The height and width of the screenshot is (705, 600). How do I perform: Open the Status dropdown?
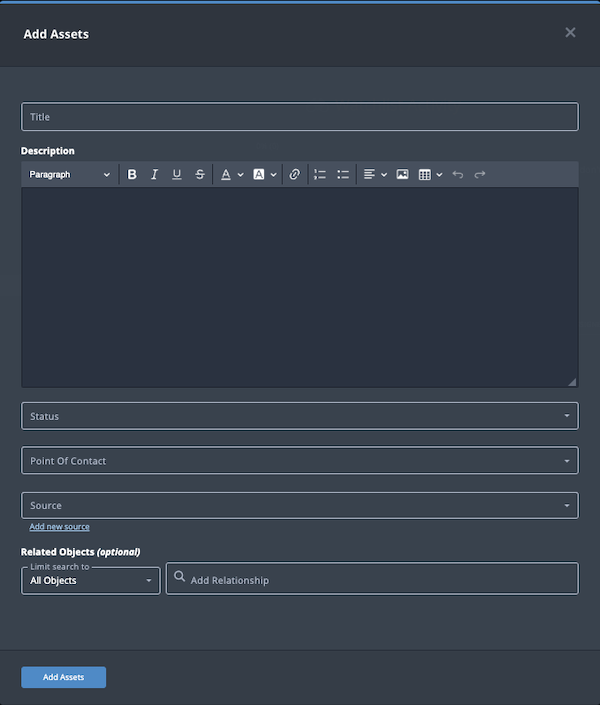click(300, 416)
